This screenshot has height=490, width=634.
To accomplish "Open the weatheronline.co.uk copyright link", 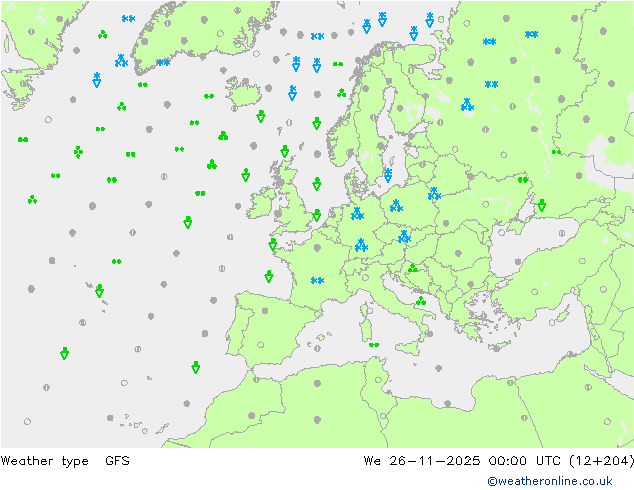I will click(x=550, y=481).
